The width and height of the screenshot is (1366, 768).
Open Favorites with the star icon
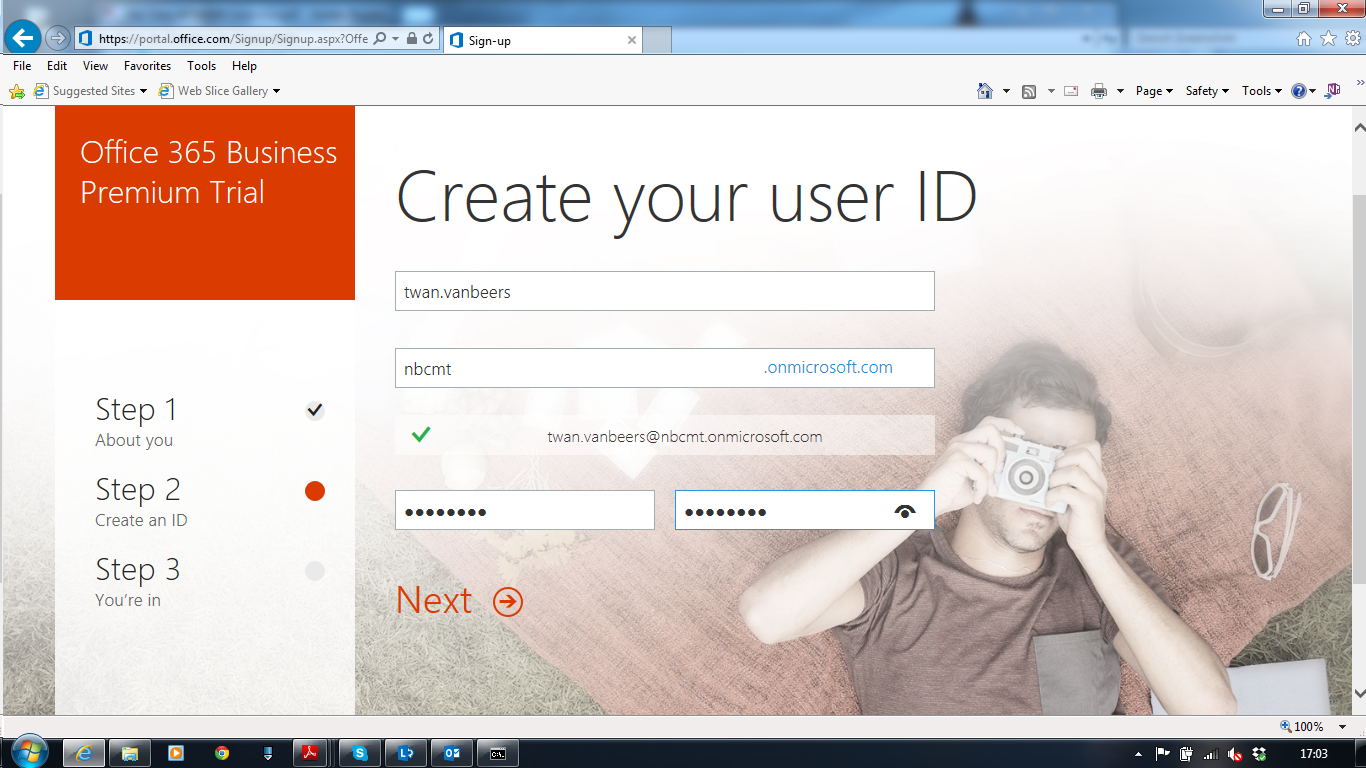click(1328, 38)
